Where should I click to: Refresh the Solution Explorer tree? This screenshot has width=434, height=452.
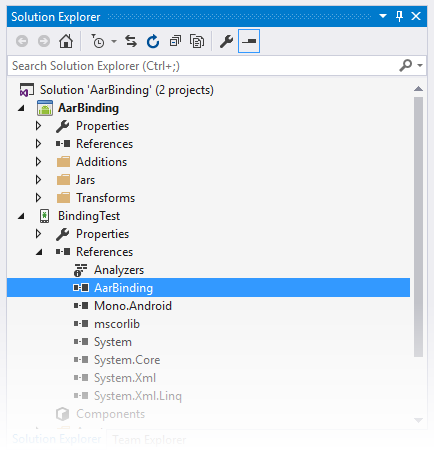point(153,41)
